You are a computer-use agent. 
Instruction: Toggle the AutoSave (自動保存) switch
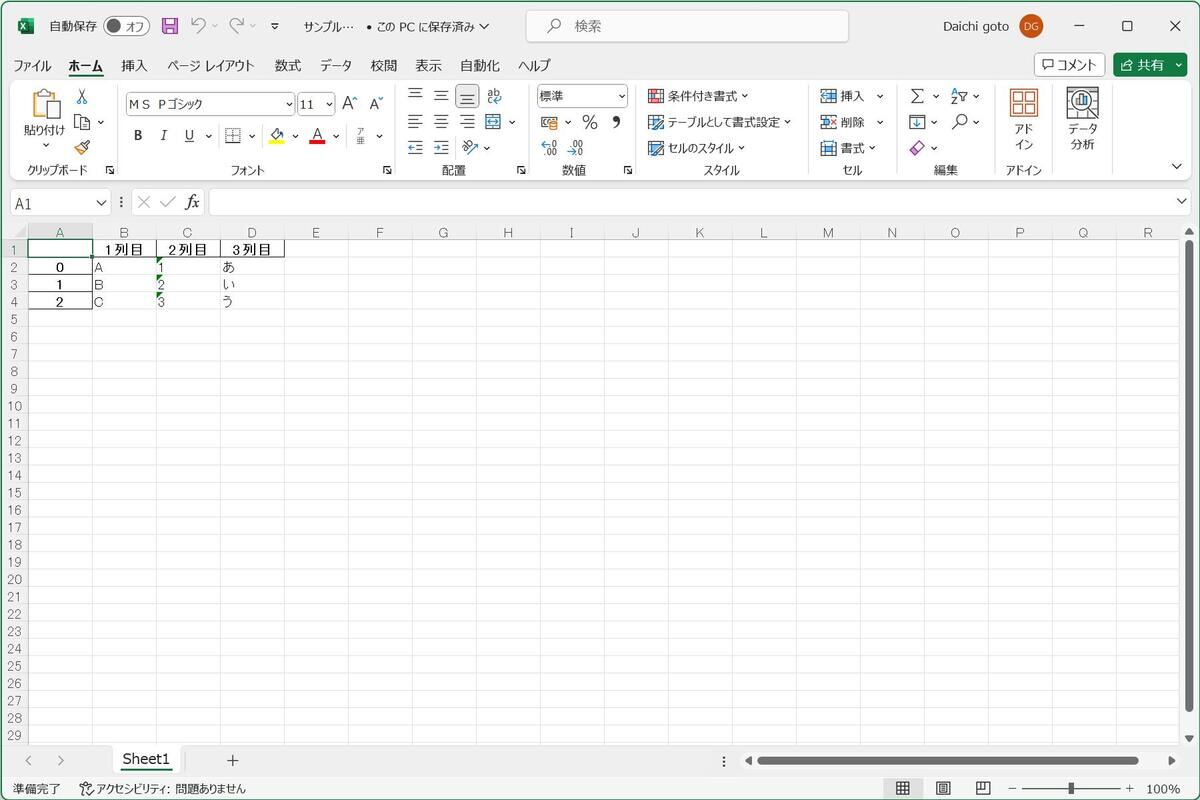coord(126,26)
